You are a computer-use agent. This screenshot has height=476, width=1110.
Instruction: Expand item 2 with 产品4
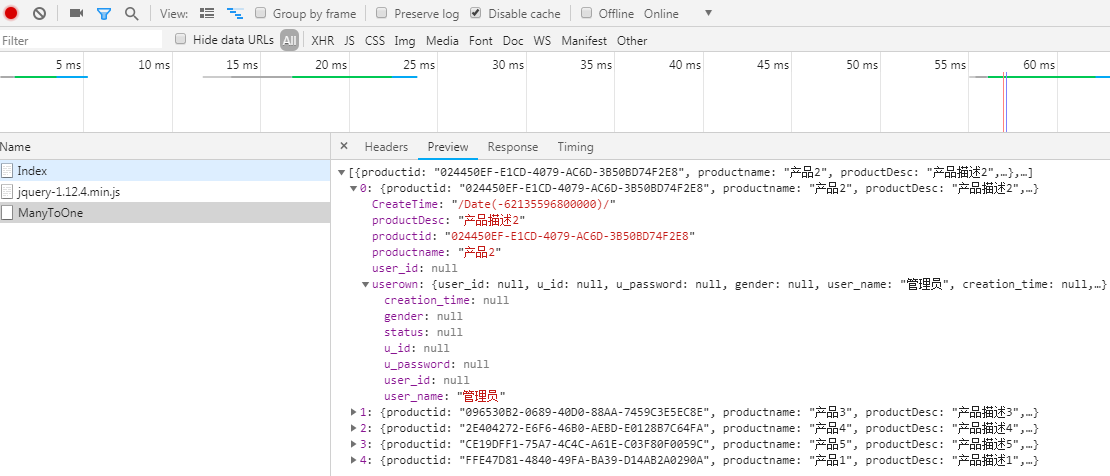[x=354, y=428]
